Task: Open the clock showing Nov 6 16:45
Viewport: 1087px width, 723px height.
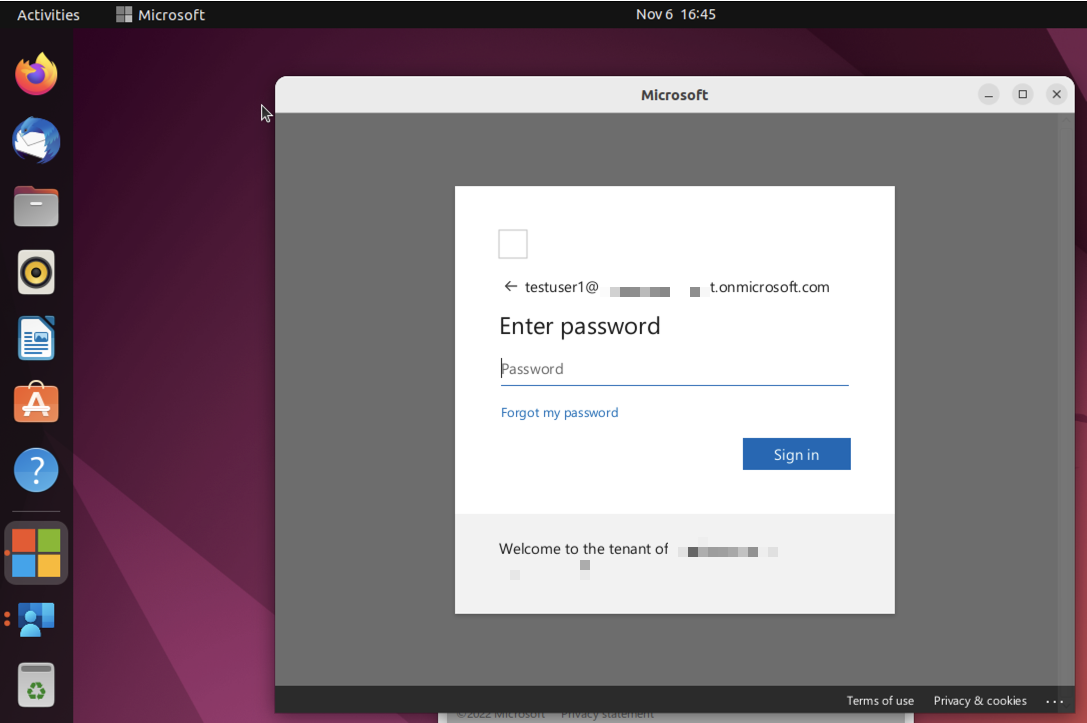Action: tap(675, 14)
